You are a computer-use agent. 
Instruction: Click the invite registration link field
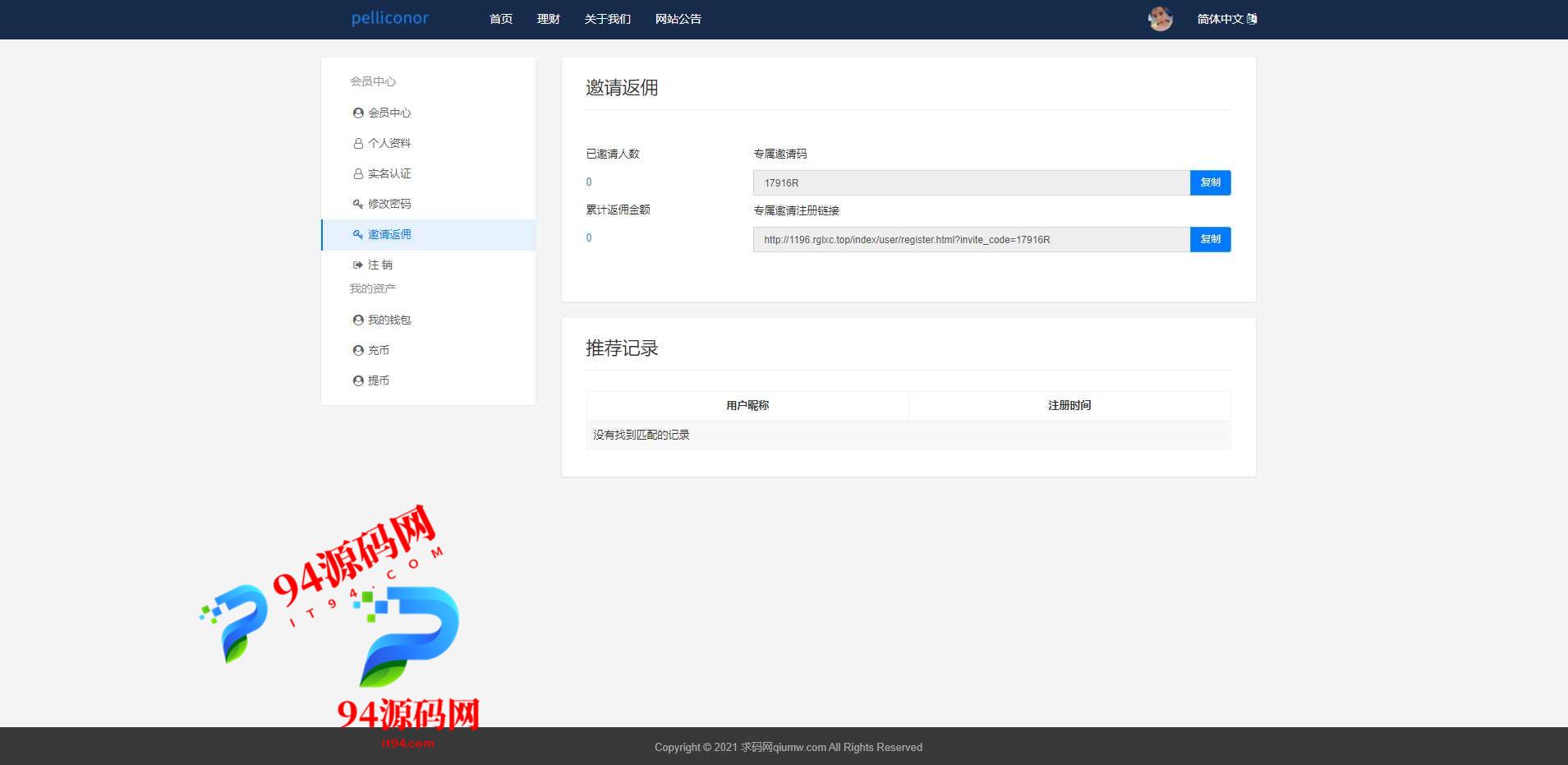click(x=971, y=239)
